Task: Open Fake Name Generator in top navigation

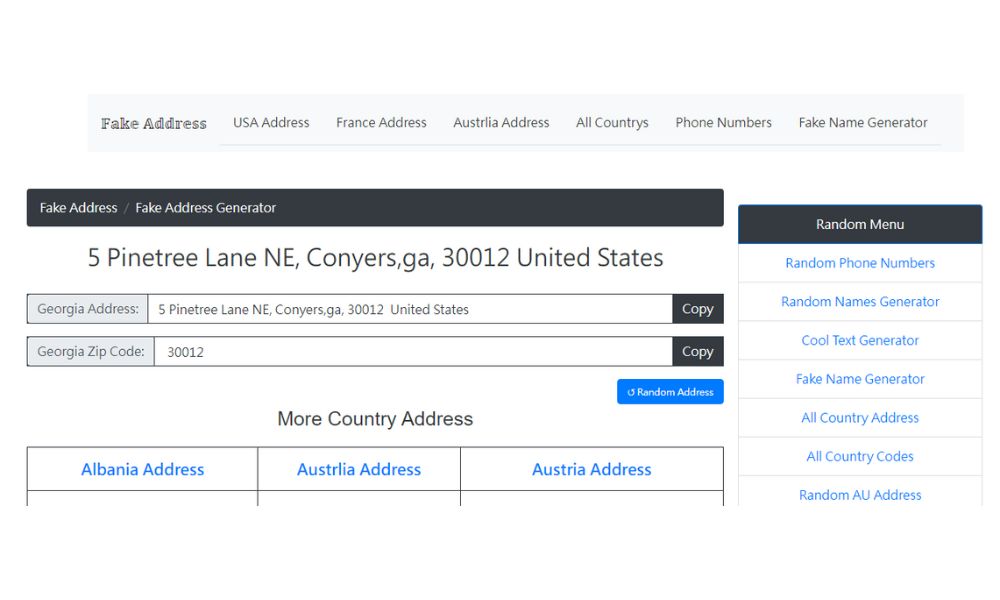Action: pos(863,122)
